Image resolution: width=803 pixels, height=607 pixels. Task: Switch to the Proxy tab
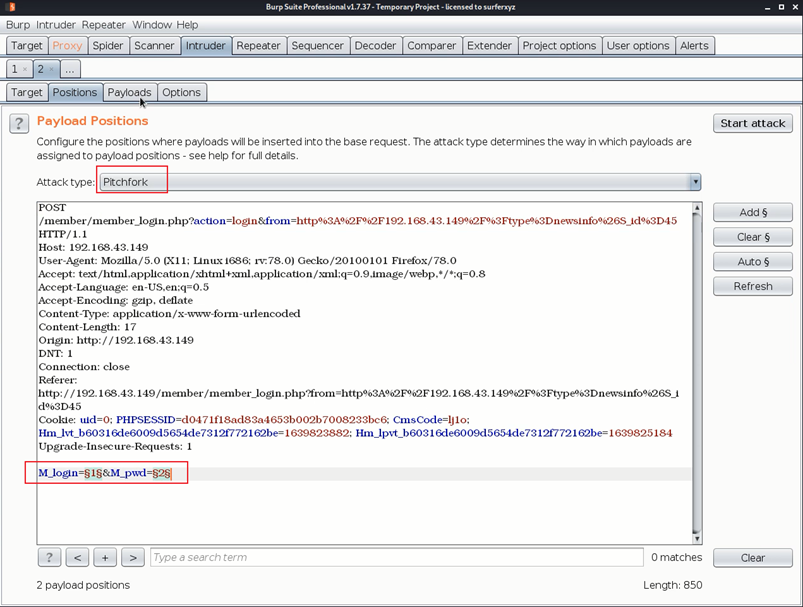67,46
